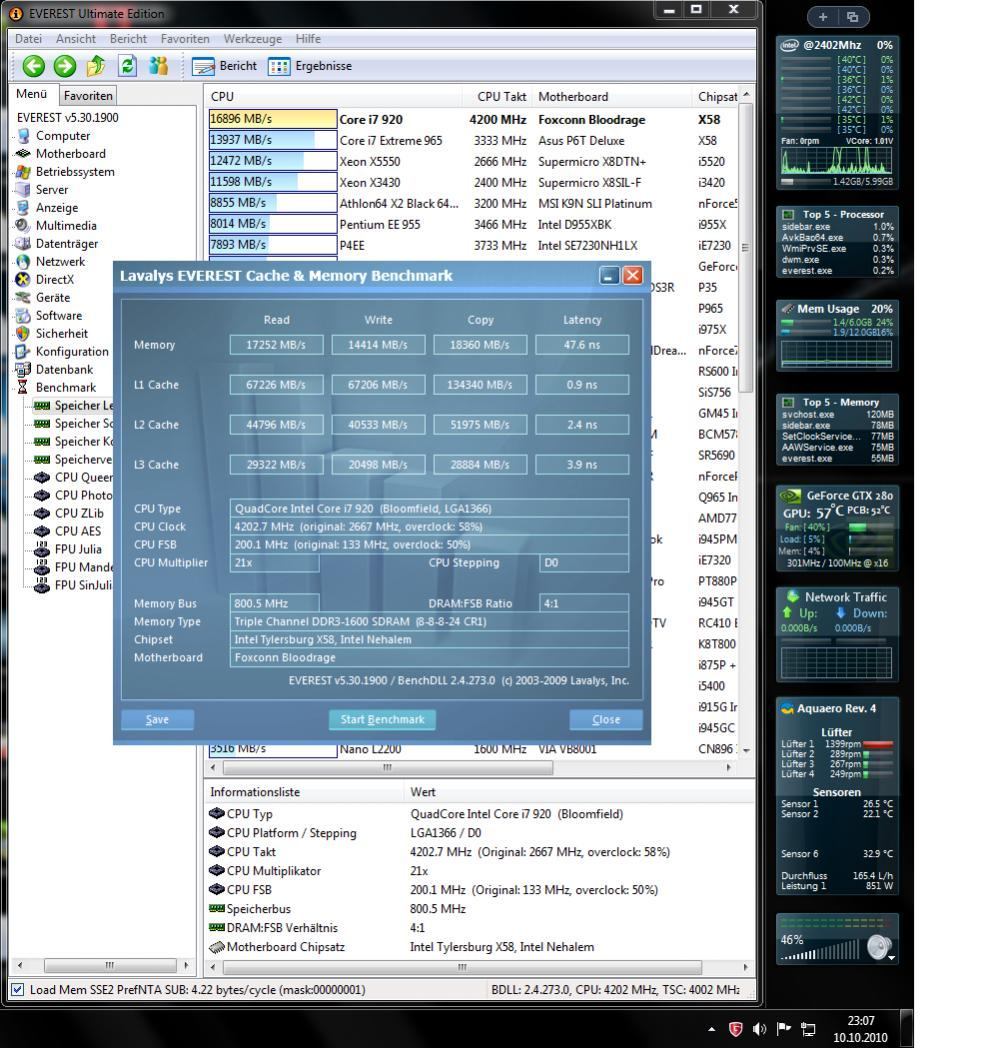Image resolution: width=1007 pixels, height=1048 pixels.
Task: Open the Datenträger storage category
Action: coord(67,244)
